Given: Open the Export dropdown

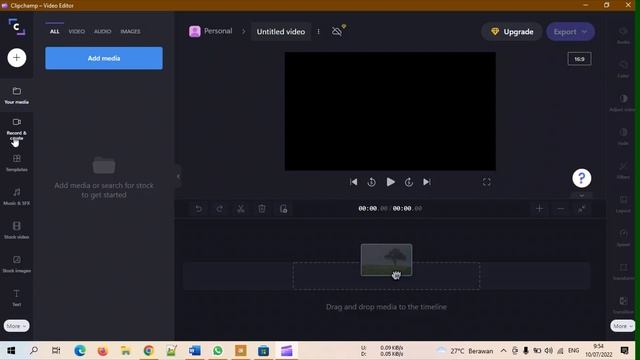Looking at the screenshot, I should click(x=571, y=31).
